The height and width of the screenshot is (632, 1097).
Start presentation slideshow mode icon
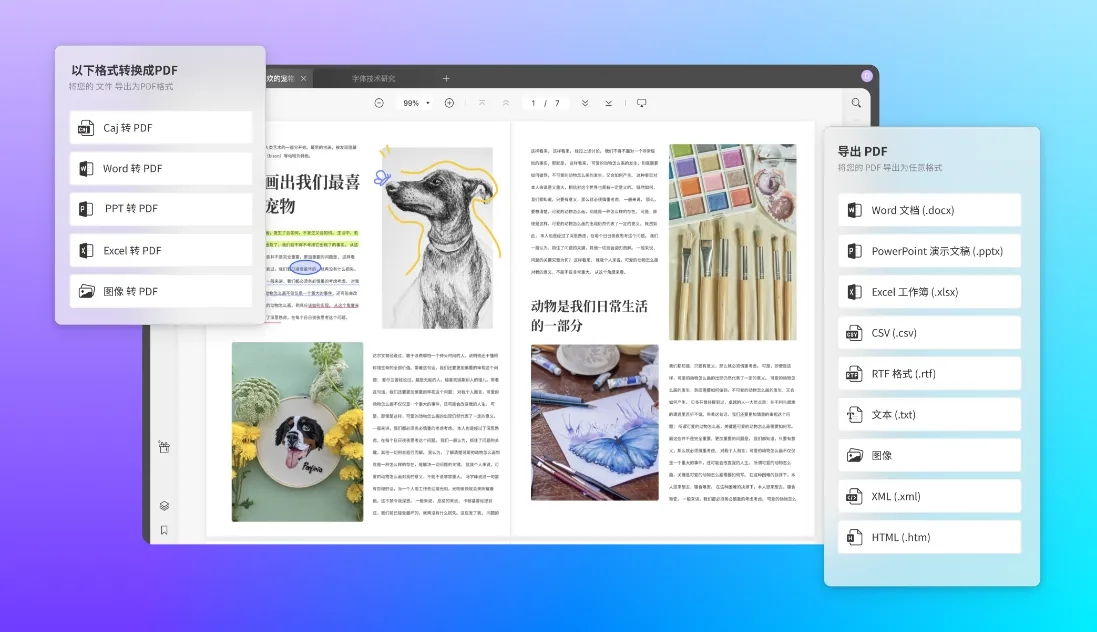[641, 103]
